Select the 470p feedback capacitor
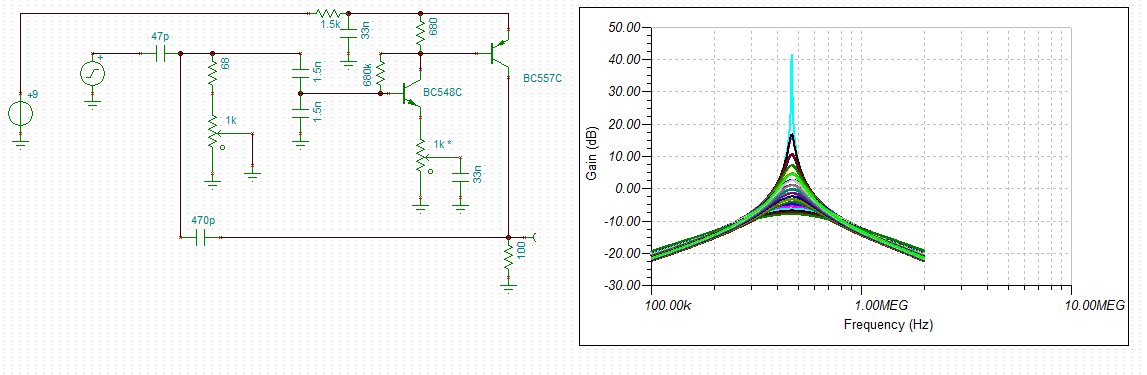The width and height of the screenshot is (1147, 375). 200,237
